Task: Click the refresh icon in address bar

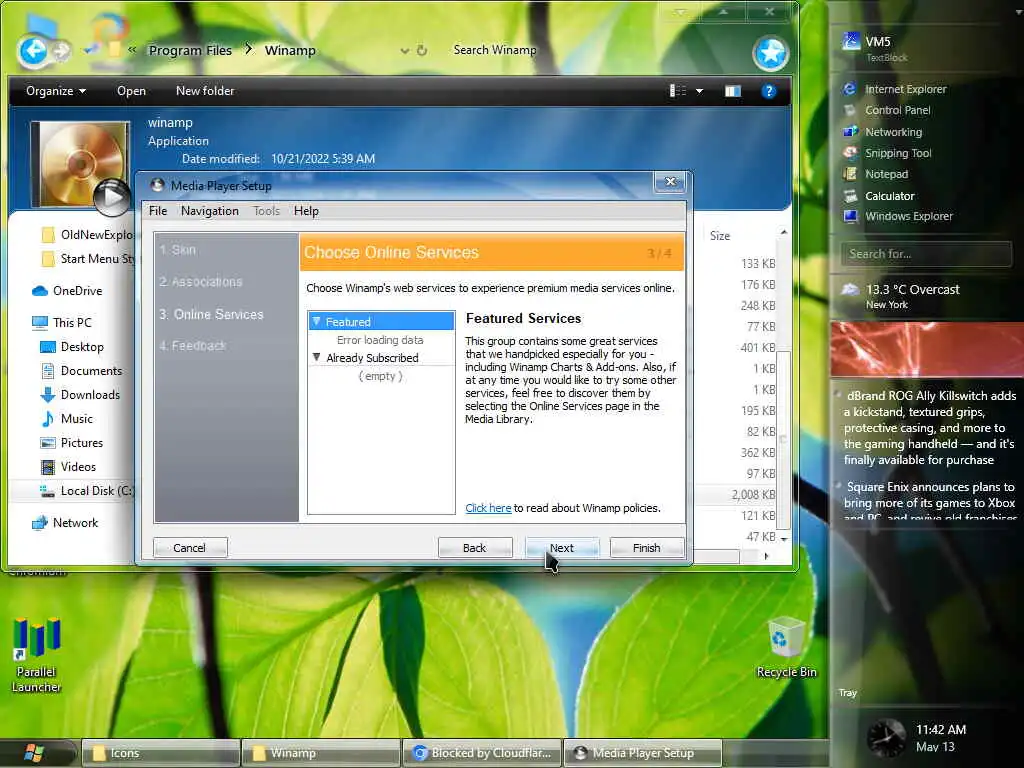Action: coord(422,50)
